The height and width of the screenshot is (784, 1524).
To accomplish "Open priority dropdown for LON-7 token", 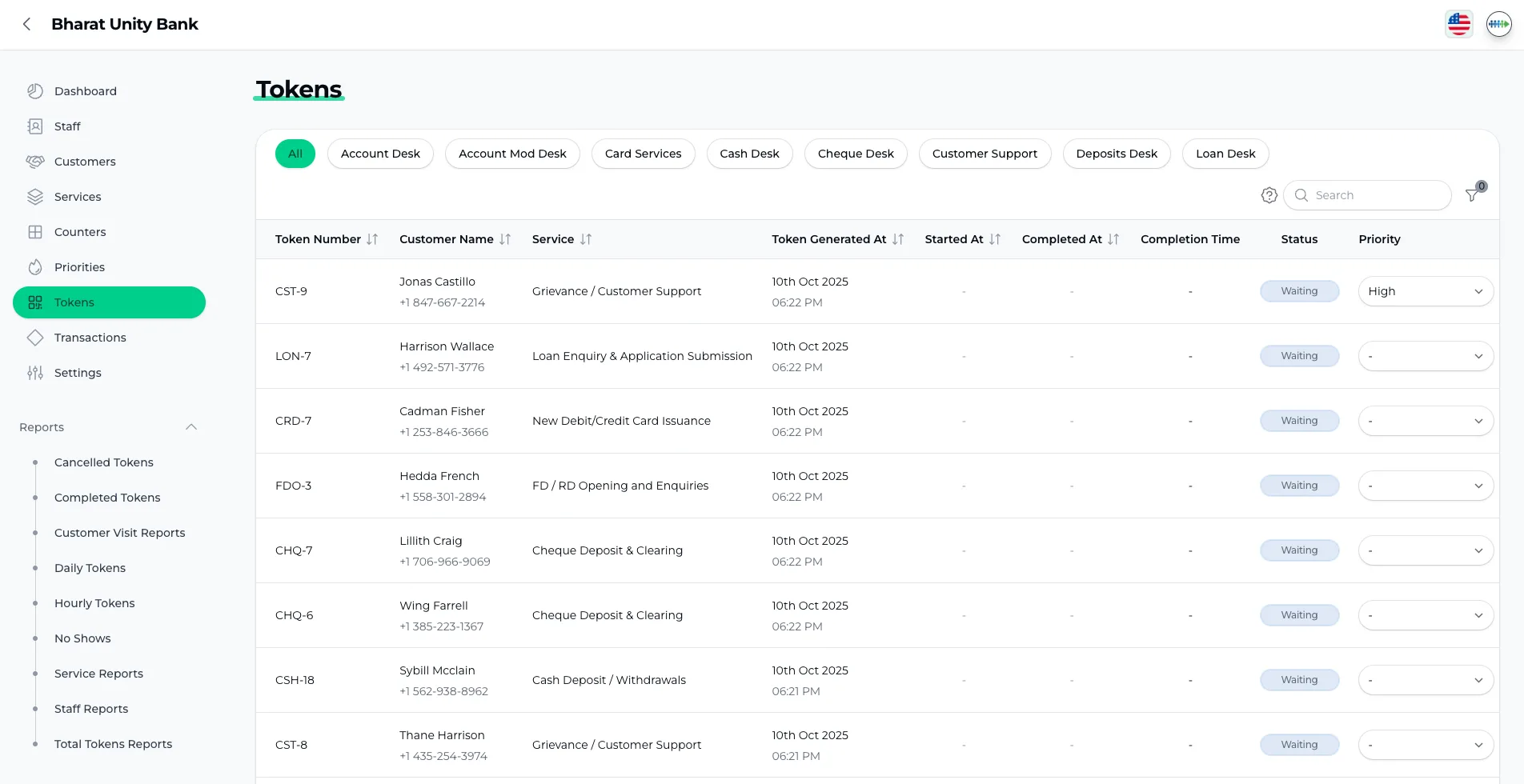I will click(x=1425, y=356).
